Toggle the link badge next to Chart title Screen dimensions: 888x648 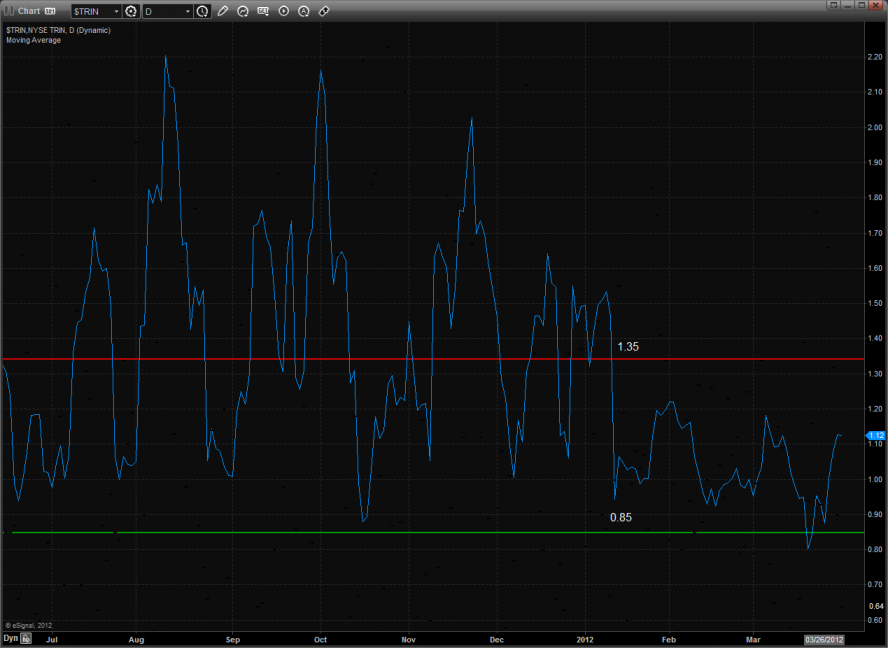(x=49, y=11)
